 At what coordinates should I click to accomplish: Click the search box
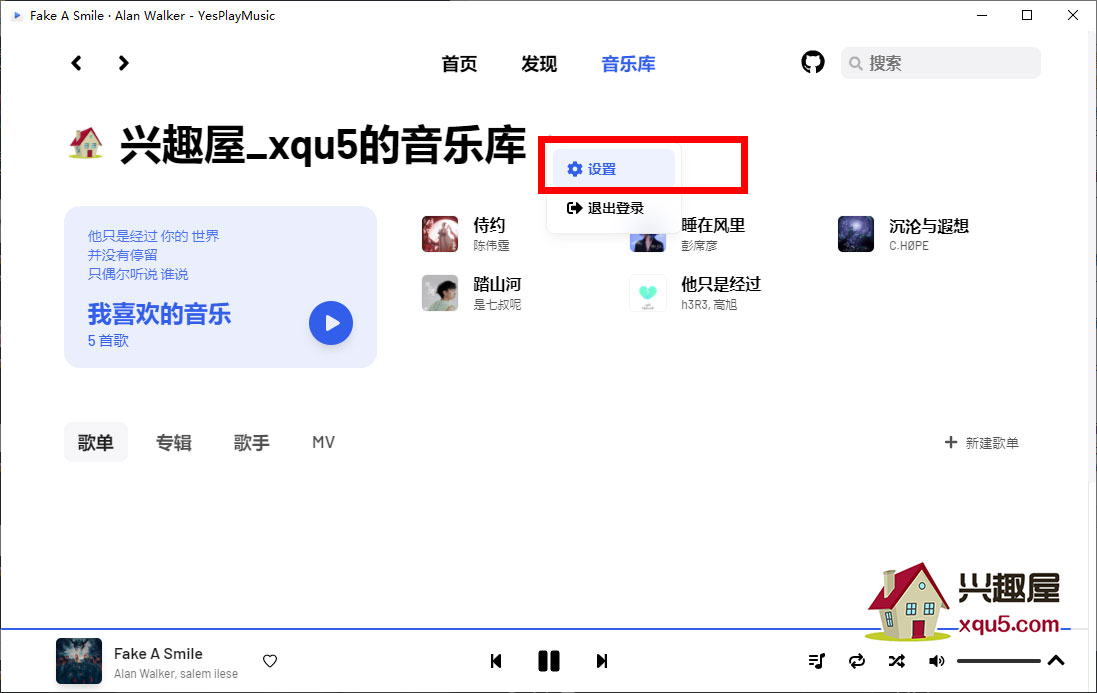click(x=940, y=63)
